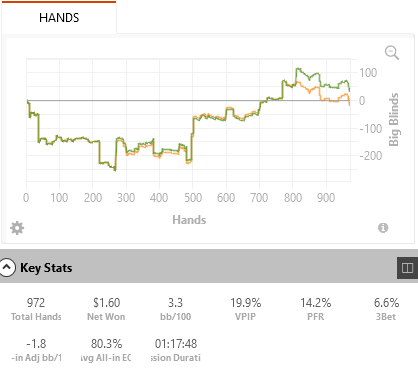Collapse the Key Stats section
The width and height of the screenshot is (418, 375).
coord(7,267)
